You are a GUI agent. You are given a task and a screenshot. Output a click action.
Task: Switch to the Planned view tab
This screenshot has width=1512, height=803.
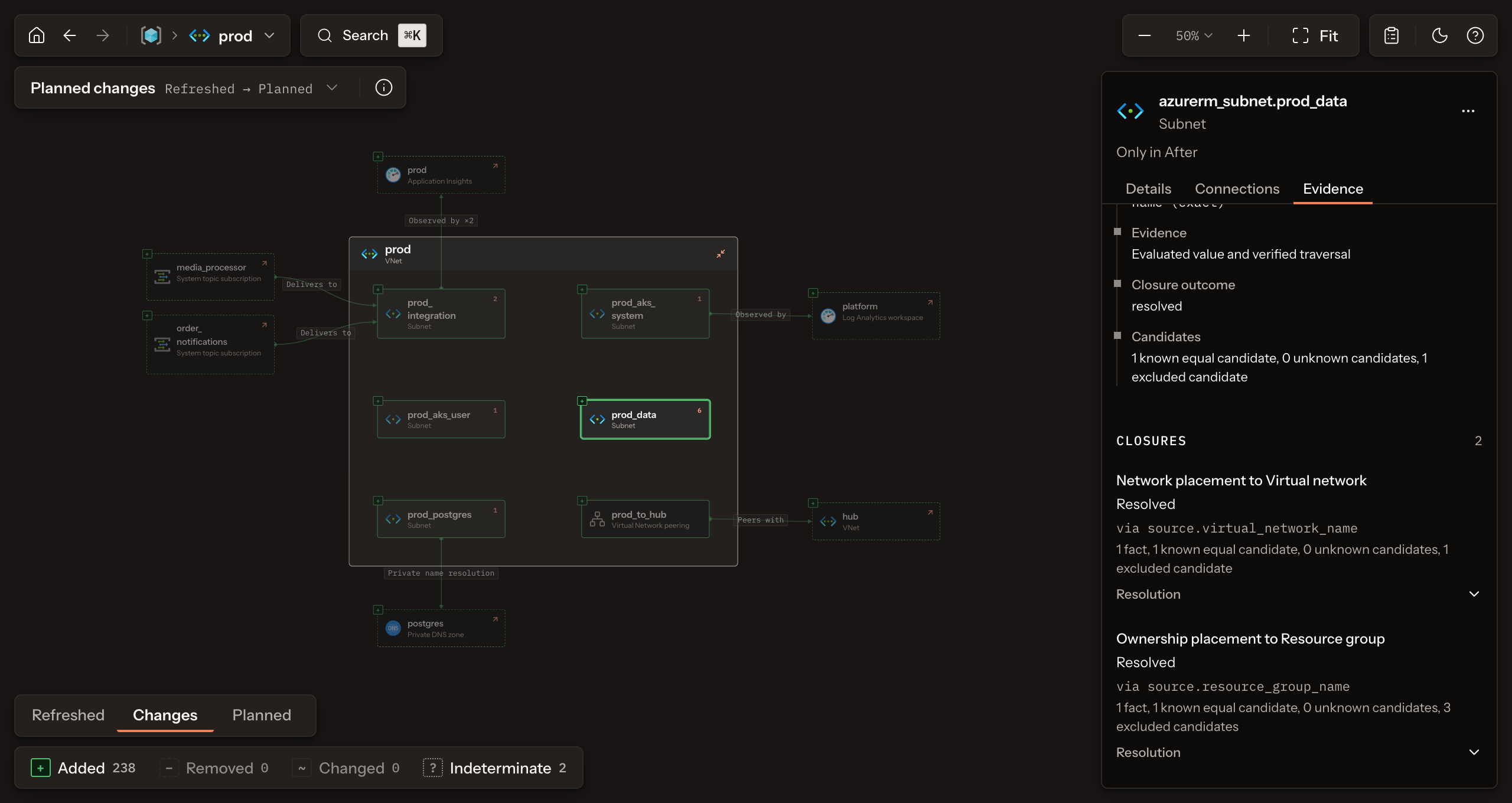(x=262, y=715)
